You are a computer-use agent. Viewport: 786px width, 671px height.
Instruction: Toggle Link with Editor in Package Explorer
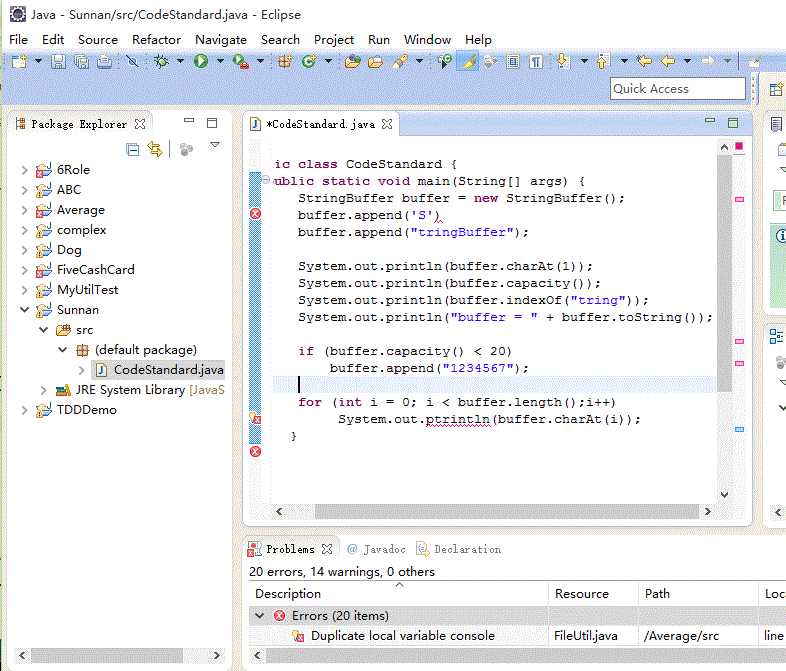[x=155, y=149]
